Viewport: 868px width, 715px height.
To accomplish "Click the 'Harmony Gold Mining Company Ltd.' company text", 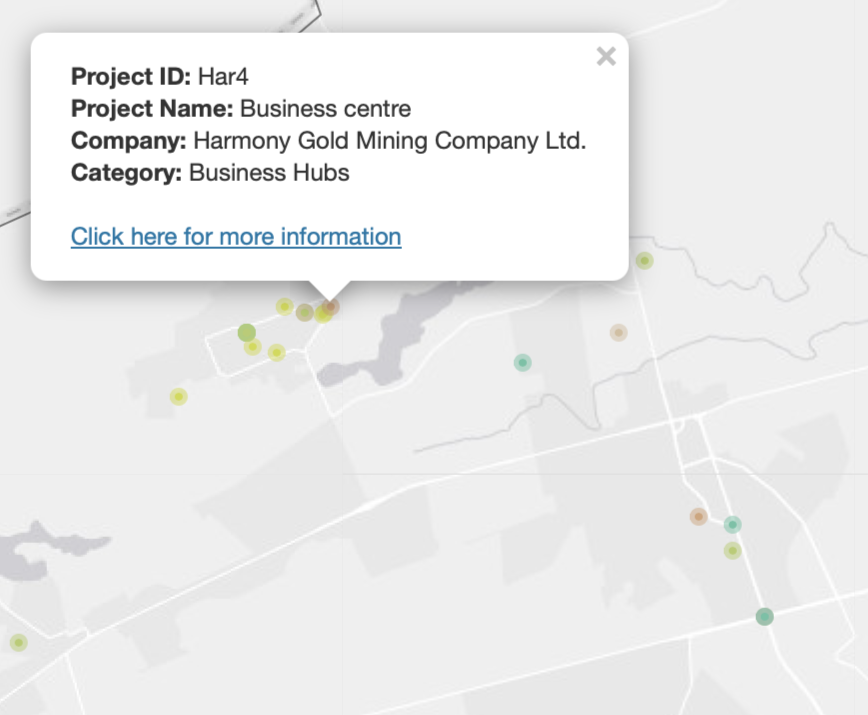I will (389, 141).
